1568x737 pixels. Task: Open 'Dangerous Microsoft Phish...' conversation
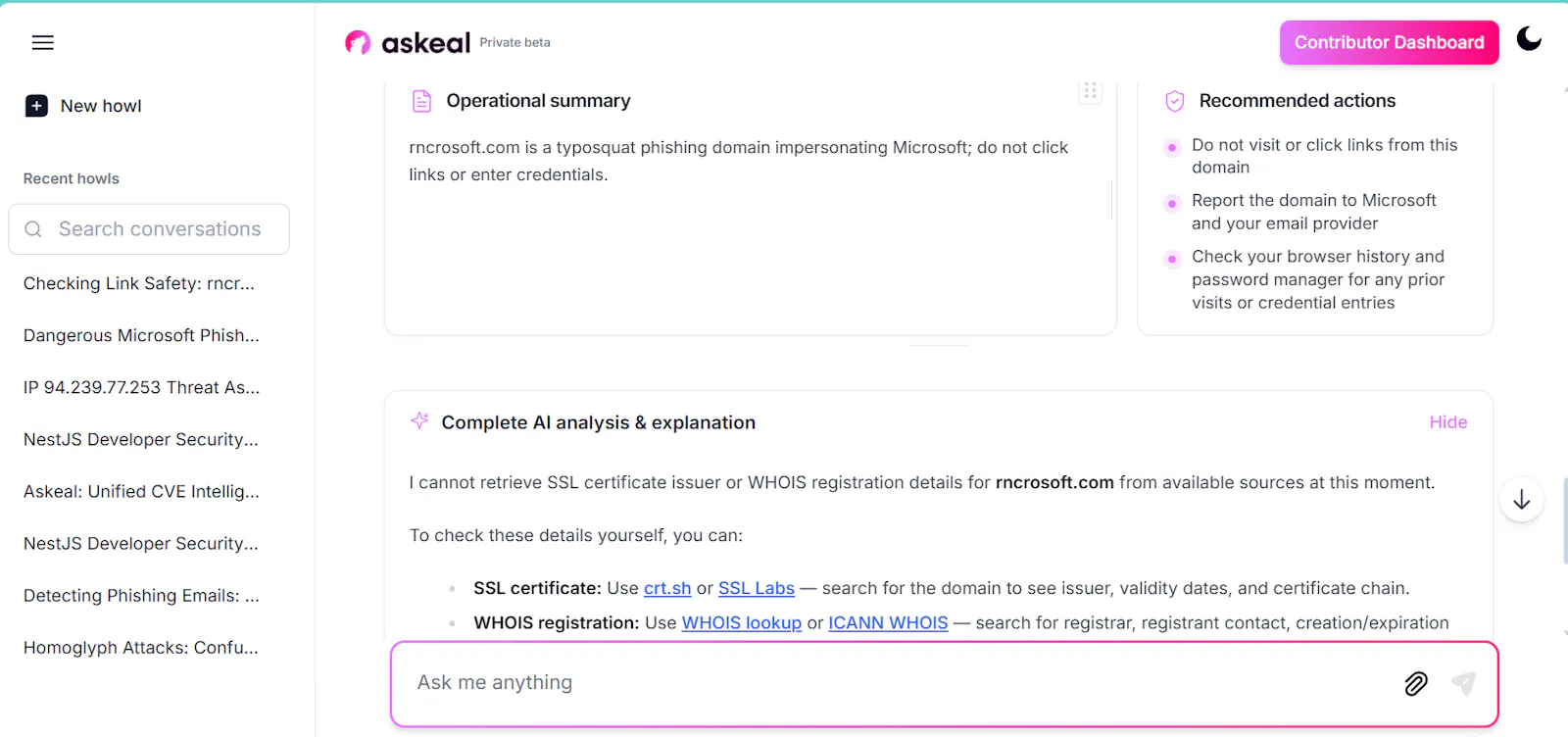(x=141, y=335)
